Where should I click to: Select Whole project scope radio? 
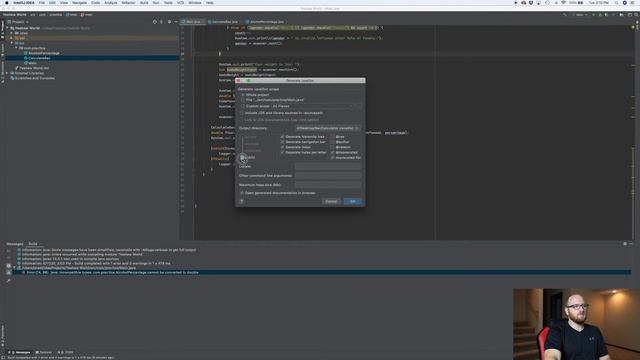click(243, 95)
